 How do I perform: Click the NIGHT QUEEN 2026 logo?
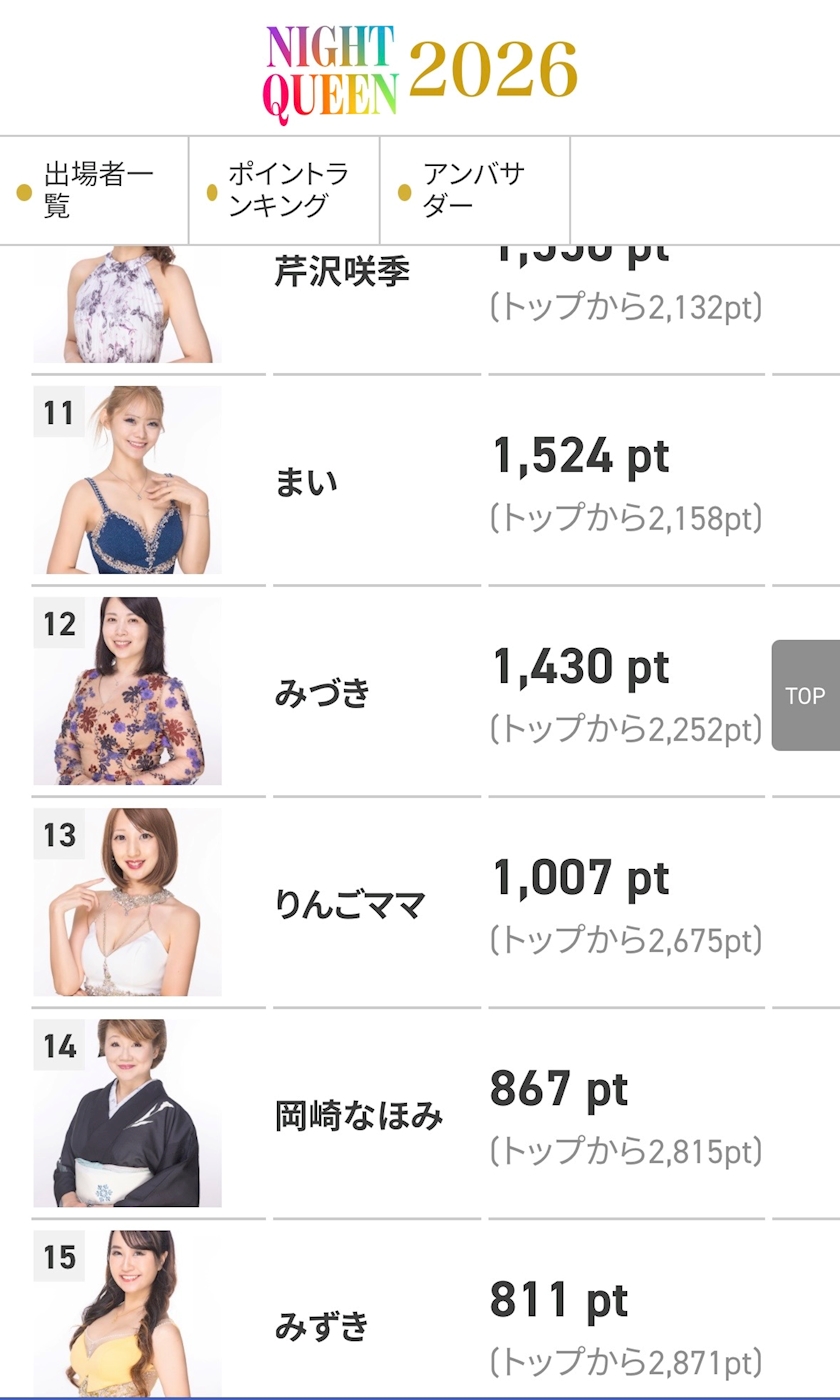[420, 72]
